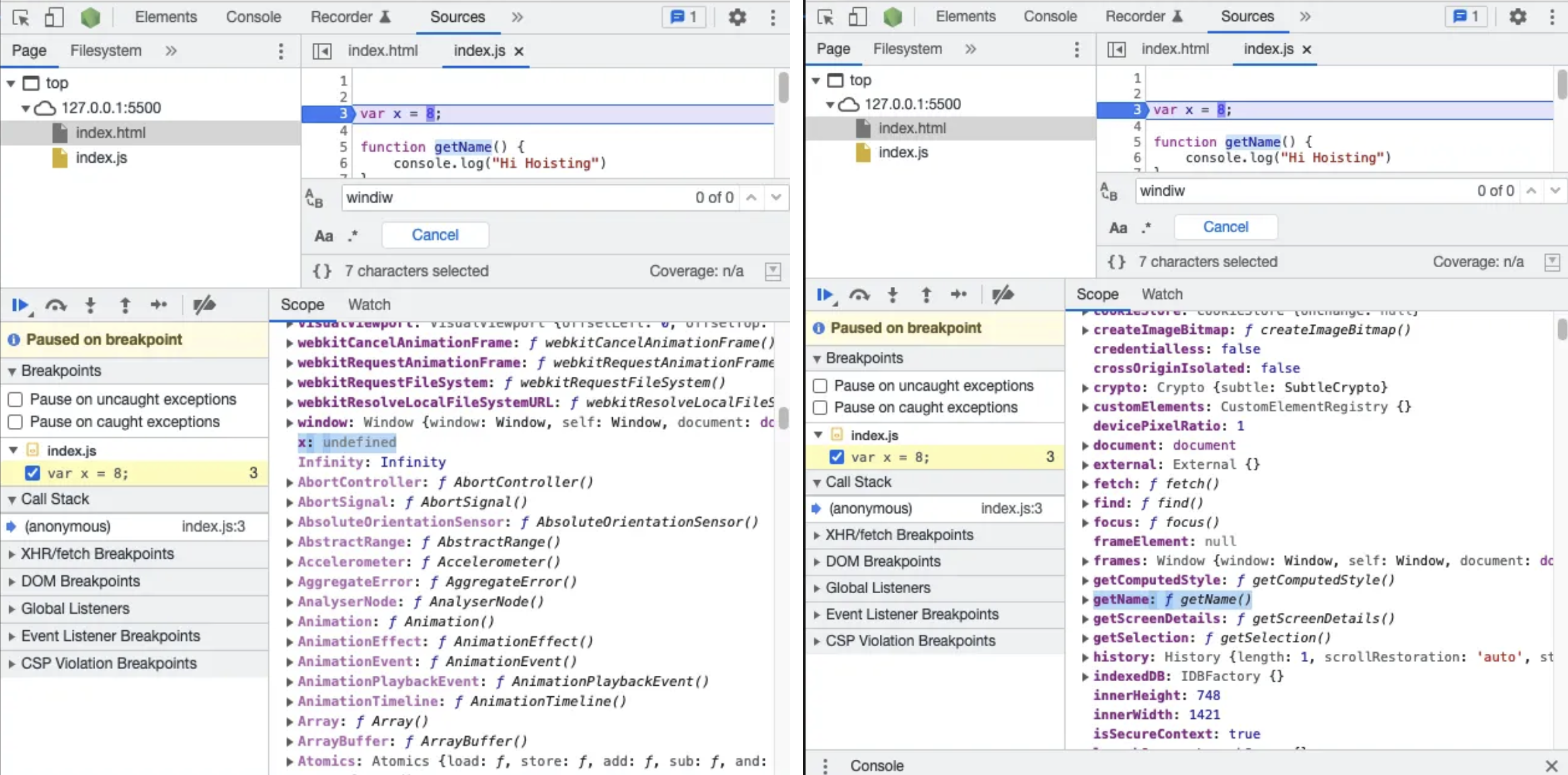Switch to Elements tab in left DevTools
The image size is (1568, 775).
click(166, 17)
